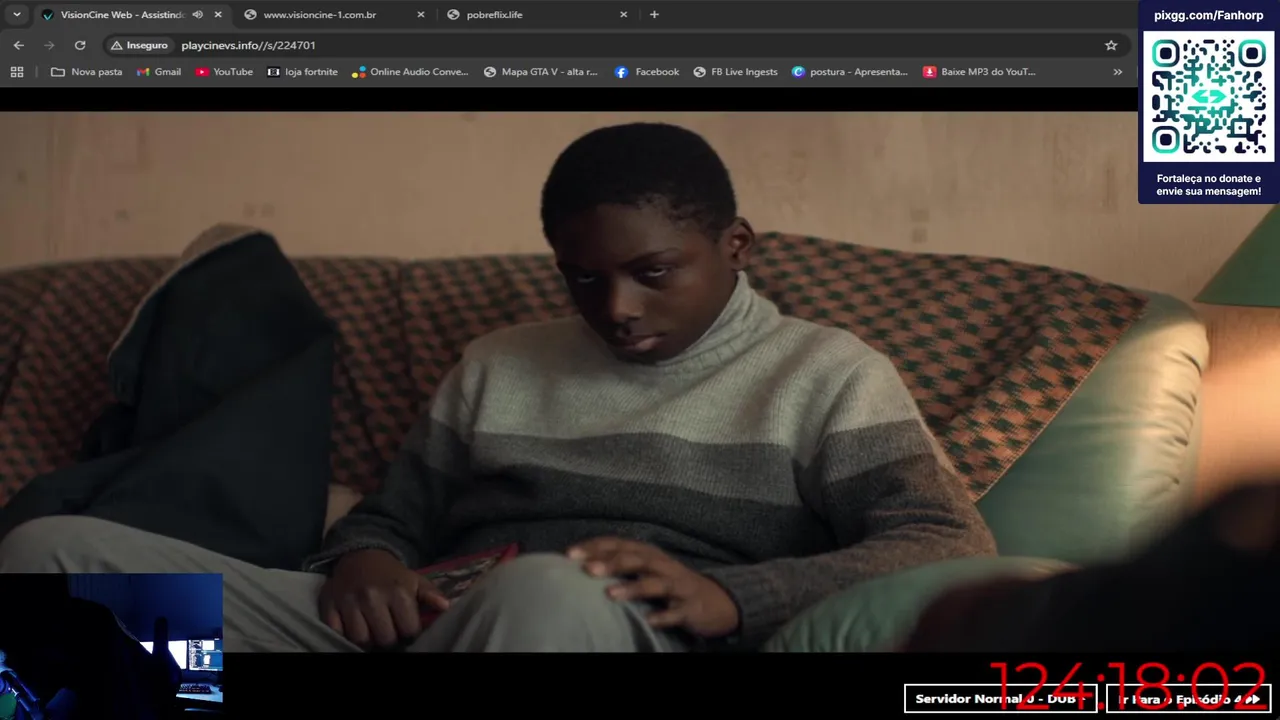
Task: Bookmark this page with the star icon
Action: (x=1111, y=45)
